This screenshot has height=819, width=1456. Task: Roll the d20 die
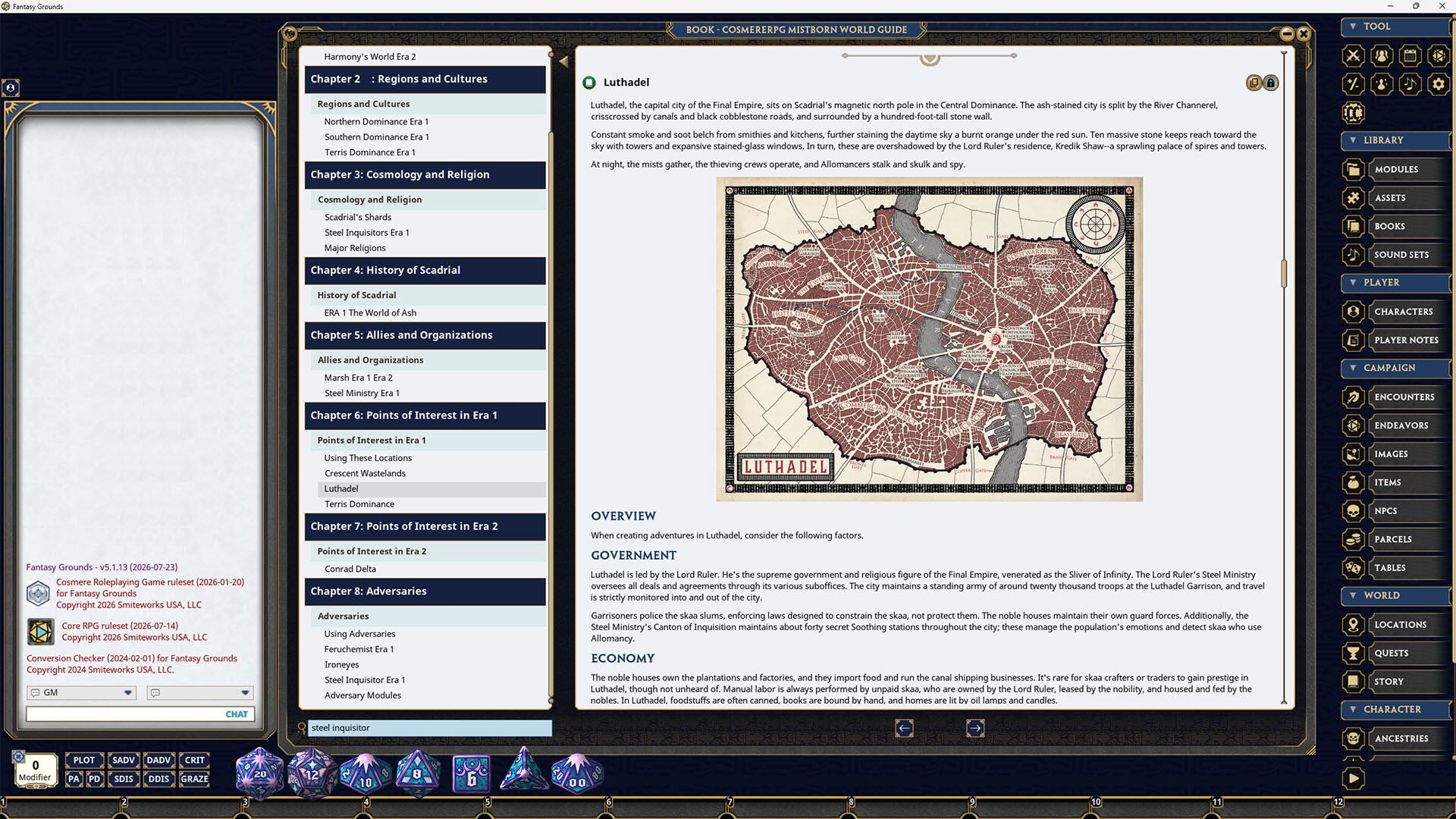pos(259,773)
